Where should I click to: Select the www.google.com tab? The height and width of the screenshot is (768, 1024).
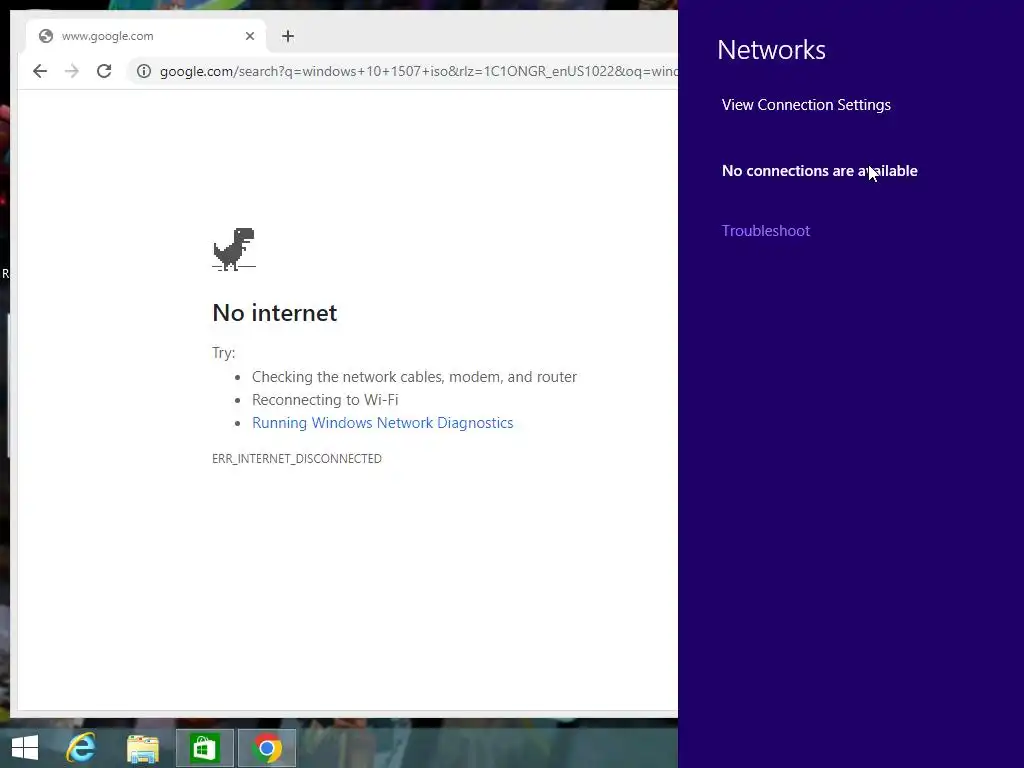(x=146, y=36)
